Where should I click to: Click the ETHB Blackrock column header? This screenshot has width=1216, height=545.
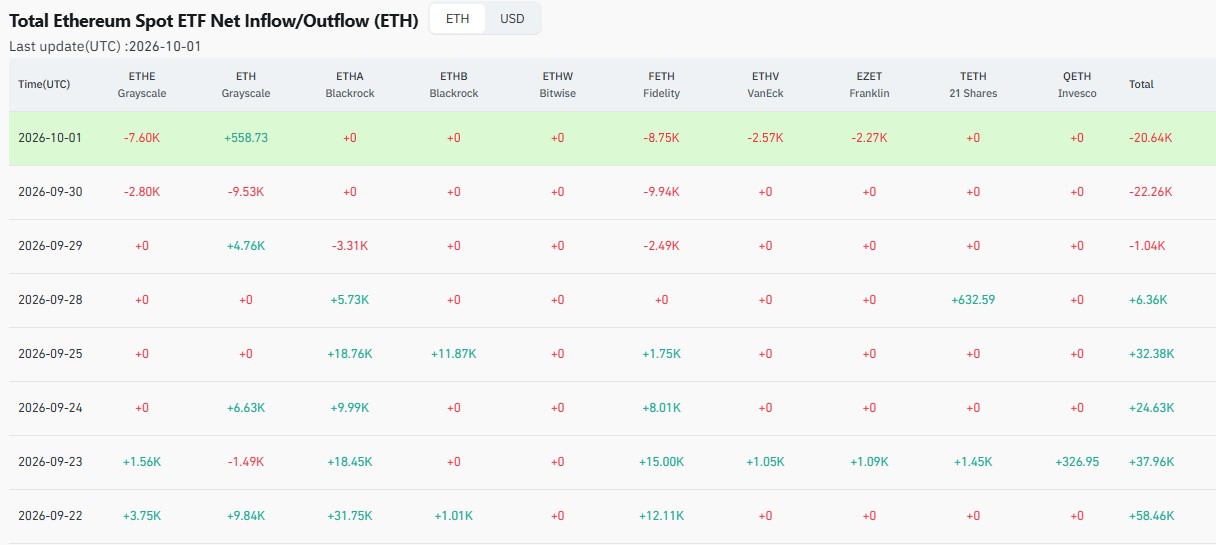[454, 84]
